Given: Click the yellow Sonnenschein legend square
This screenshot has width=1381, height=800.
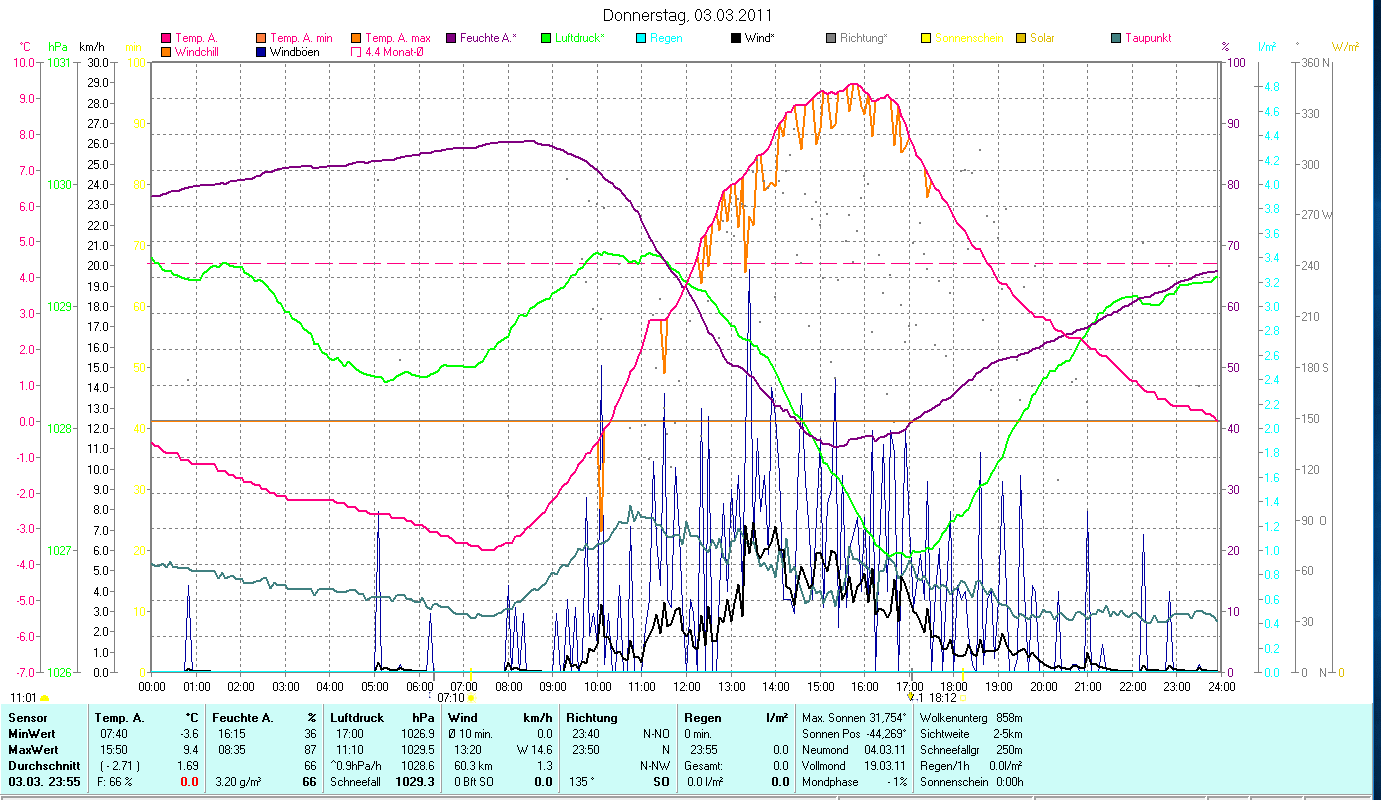Looking at the screenshot, I should pyautogui.click(x=926, y=38).
